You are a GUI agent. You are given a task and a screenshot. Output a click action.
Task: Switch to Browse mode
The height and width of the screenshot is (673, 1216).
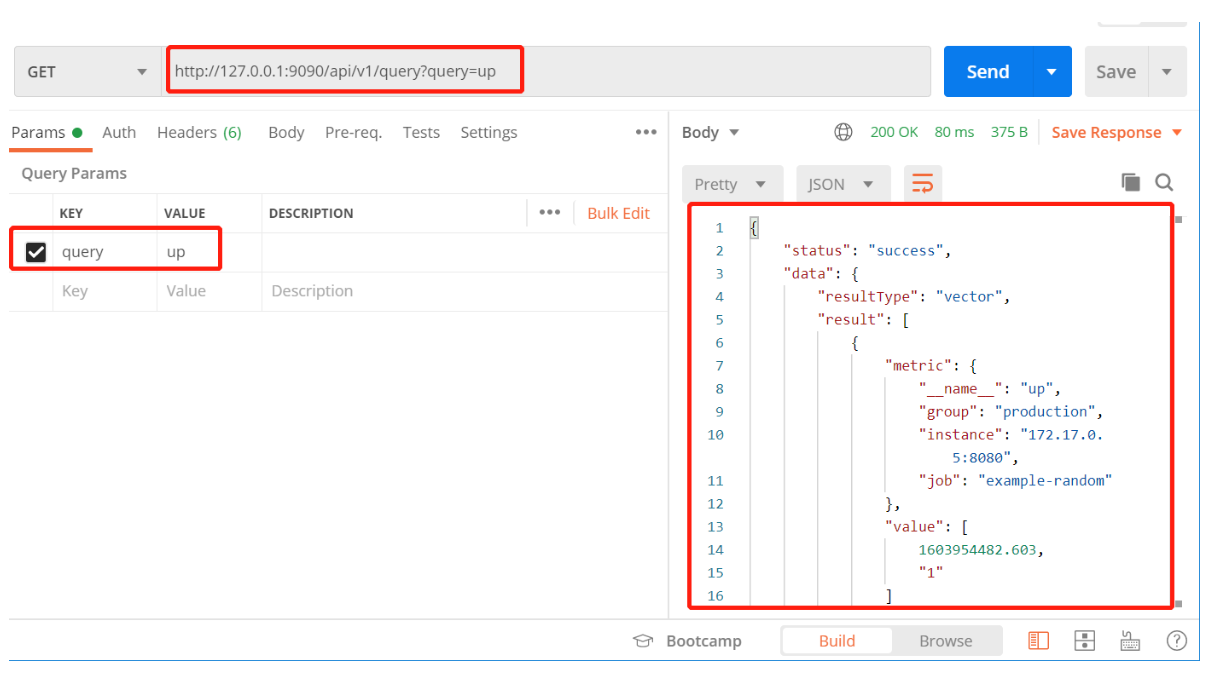click(946, 641)
